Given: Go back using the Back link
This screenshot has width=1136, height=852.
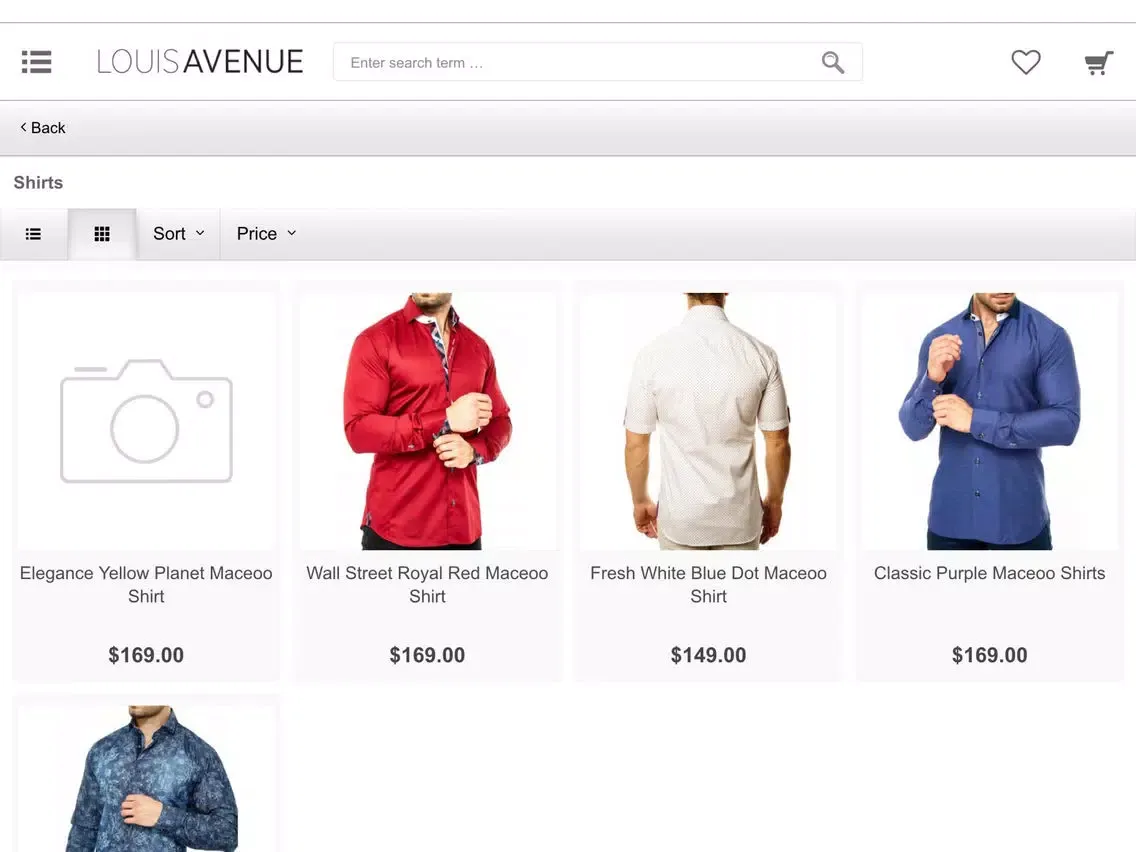Looking at the screenshot, I should click(43, 128).
